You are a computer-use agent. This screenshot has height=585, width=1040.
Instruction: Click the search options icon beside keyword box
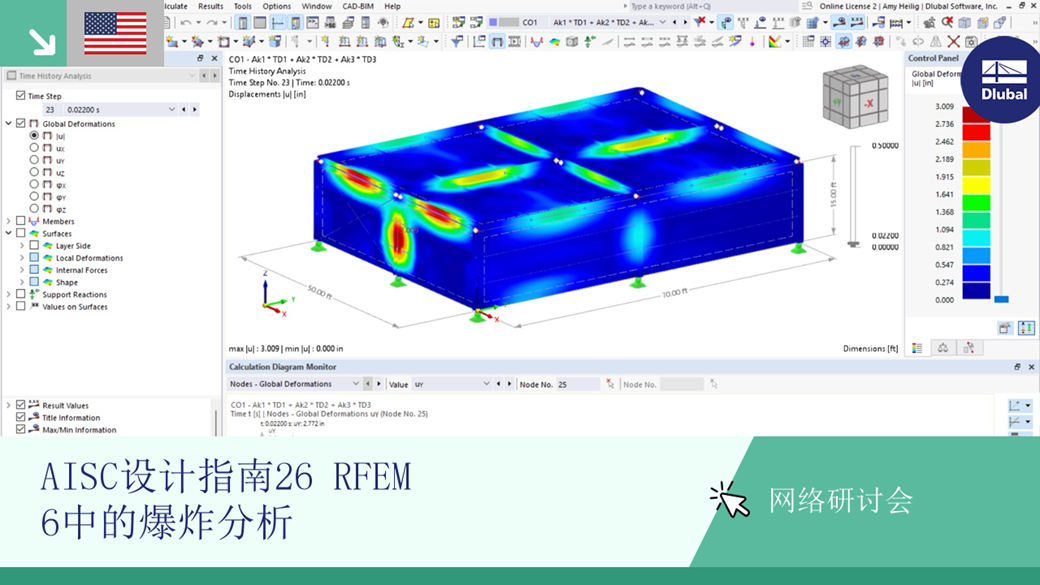click(x=807, y=6)
